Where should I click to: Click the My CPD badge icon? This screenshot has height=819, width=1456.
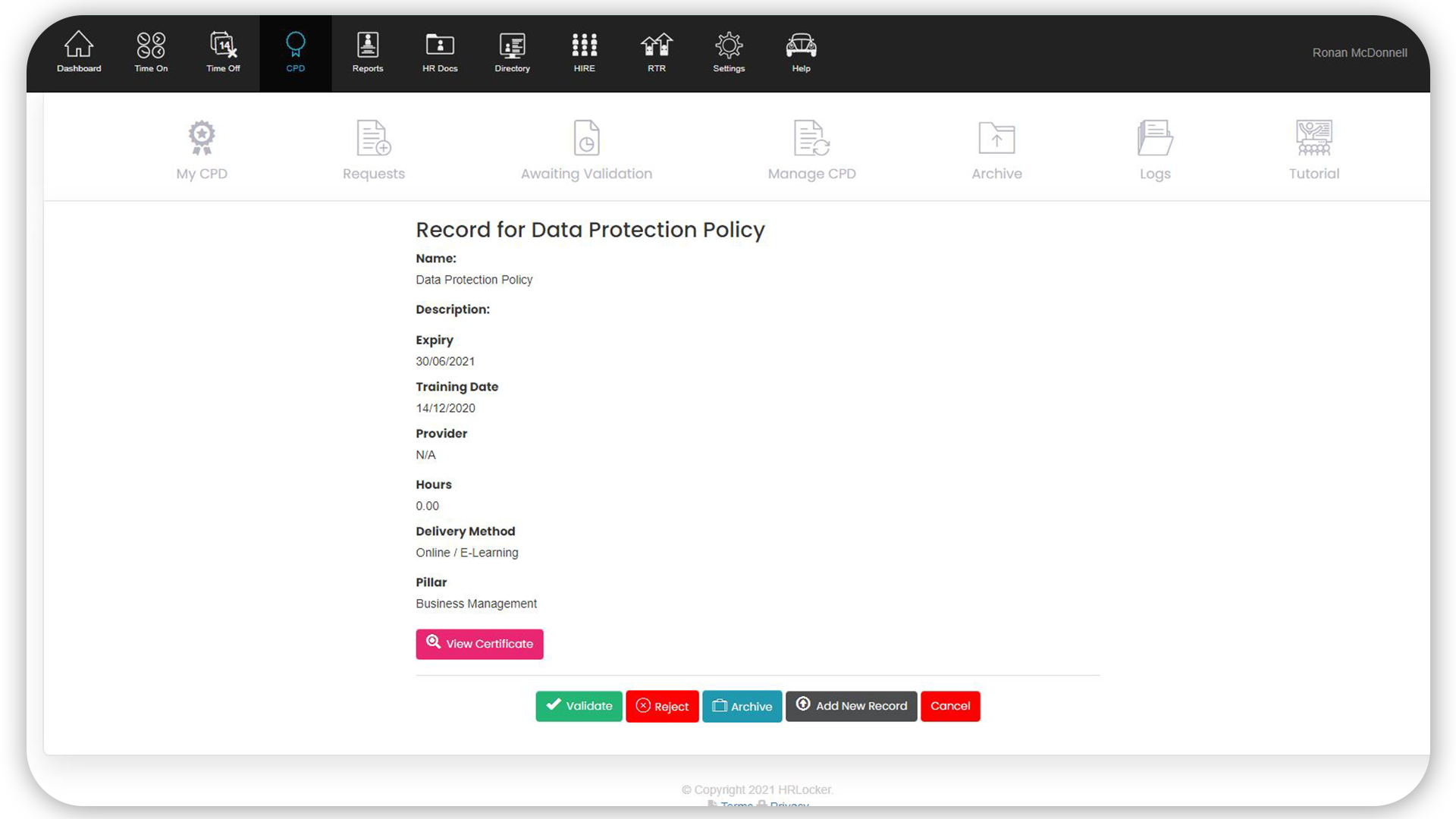click(202, 137)
